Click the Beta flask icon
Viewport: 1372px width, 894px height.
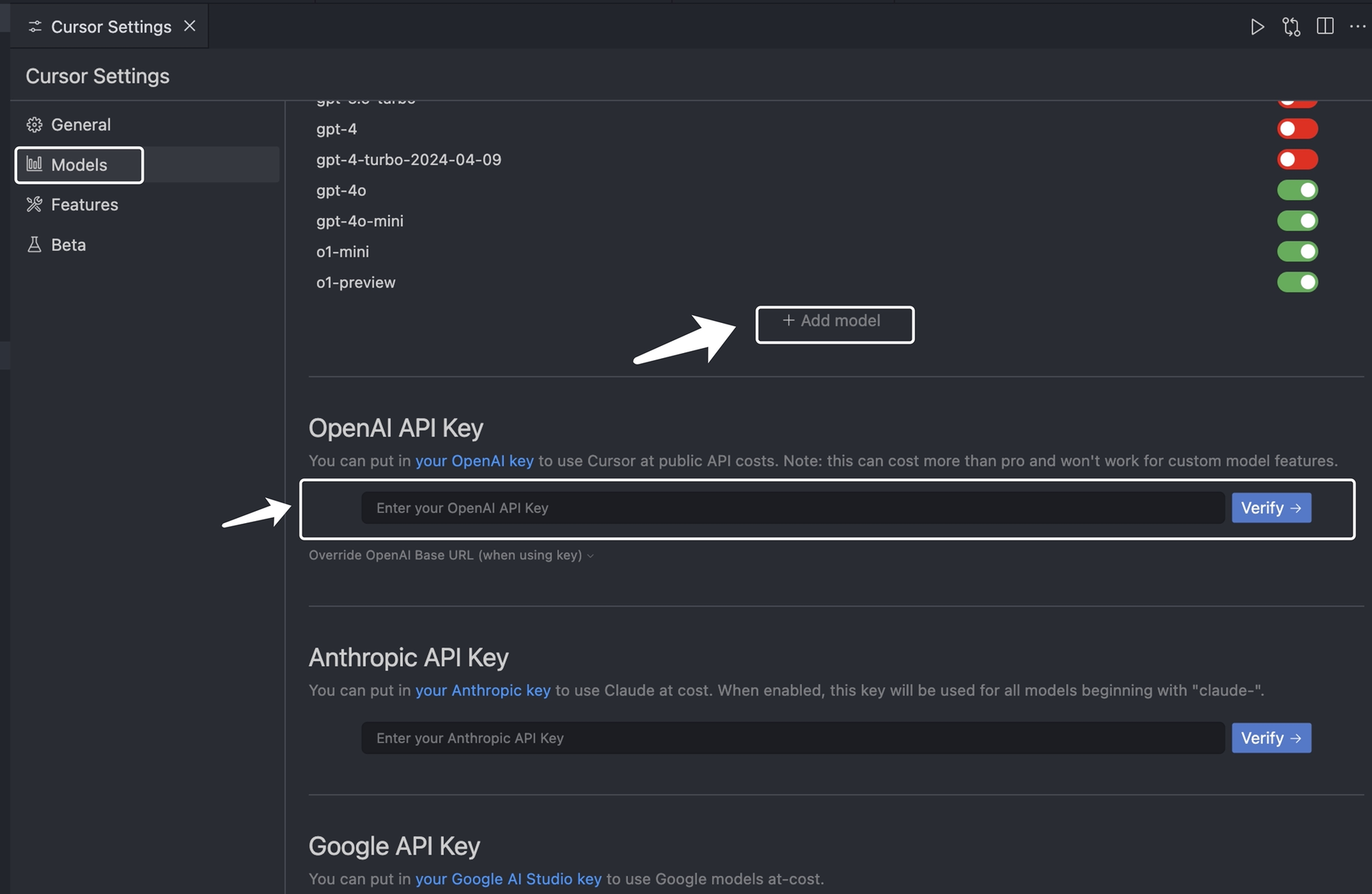[x=34, y=245]
